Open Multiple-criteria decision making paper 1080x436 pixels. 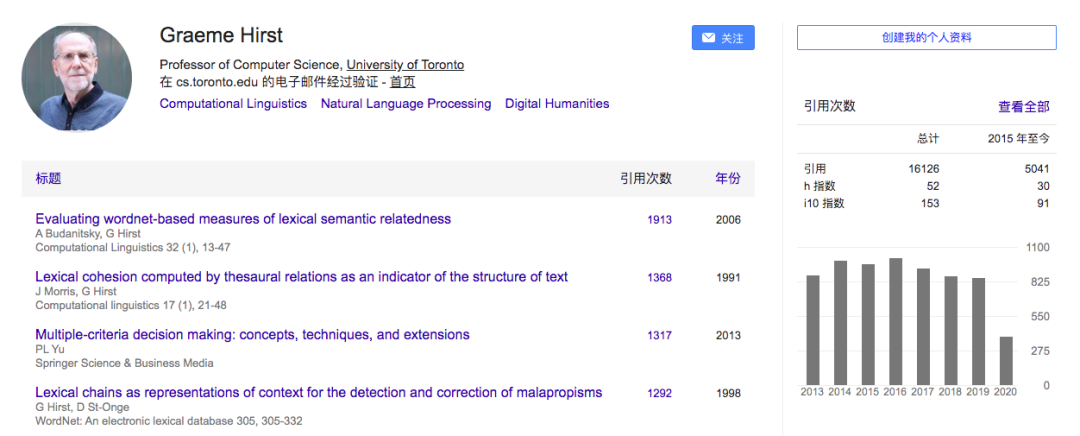point(252,335)
